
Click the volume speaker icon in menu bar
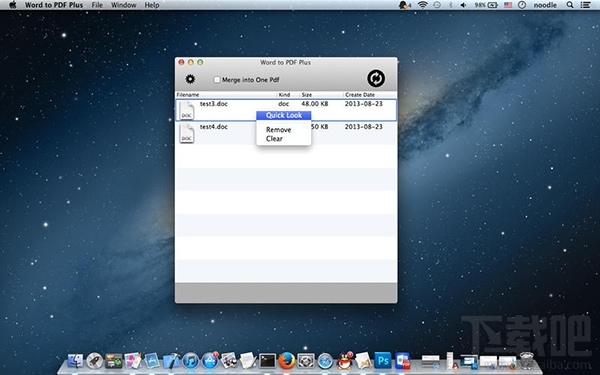point(463,5)
